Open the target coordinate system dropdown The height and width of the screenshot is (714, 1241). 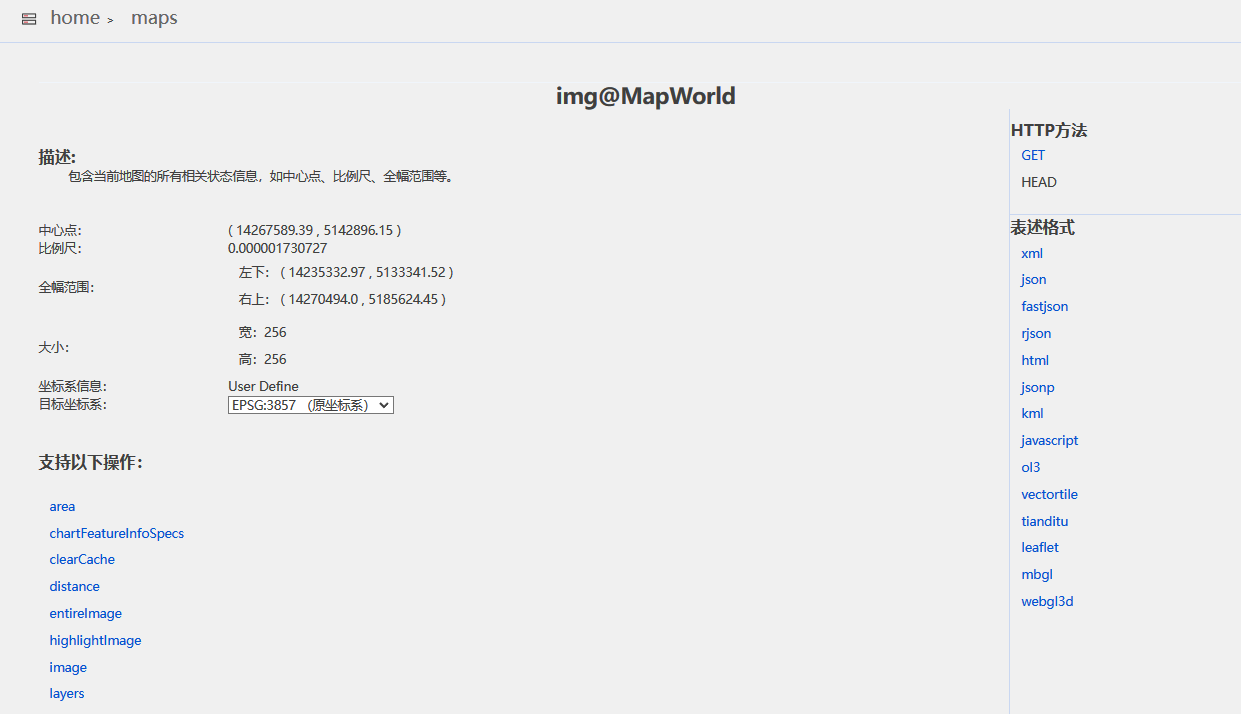[311, 405]
